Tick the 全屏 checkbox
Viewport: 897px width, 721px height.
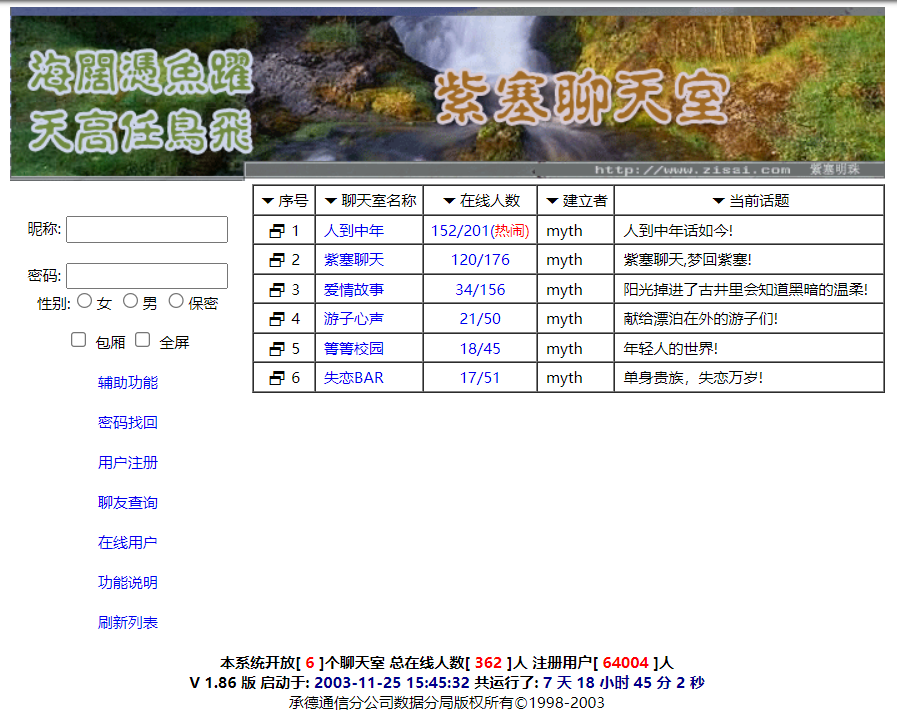pyautogui.click(x=143, y=340)
